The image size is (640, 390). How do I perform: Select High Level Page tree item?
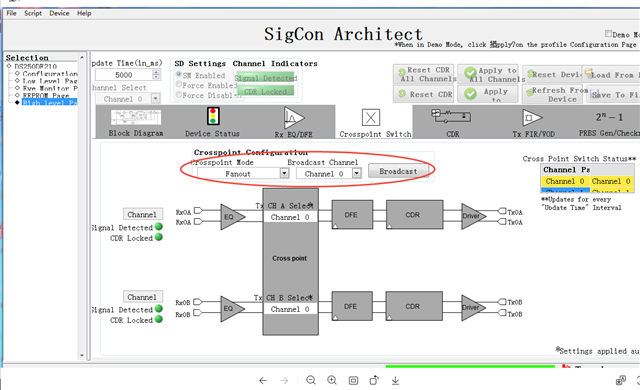(x=49, y=102)
